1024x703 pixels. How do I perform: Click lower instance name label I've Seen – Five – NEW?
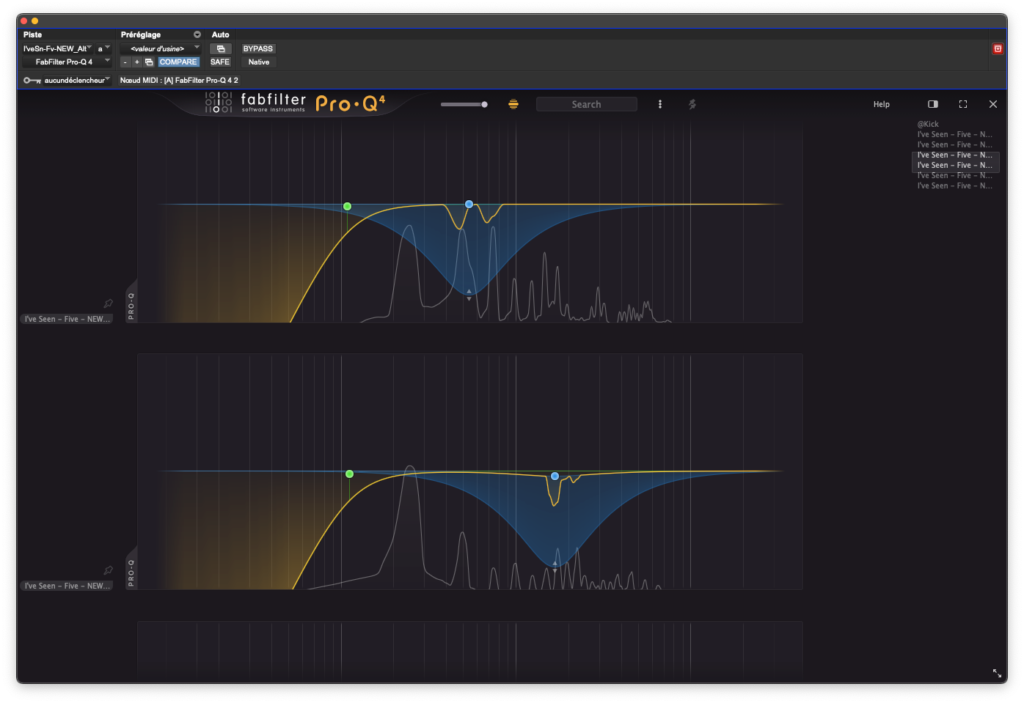coord(67,586)
